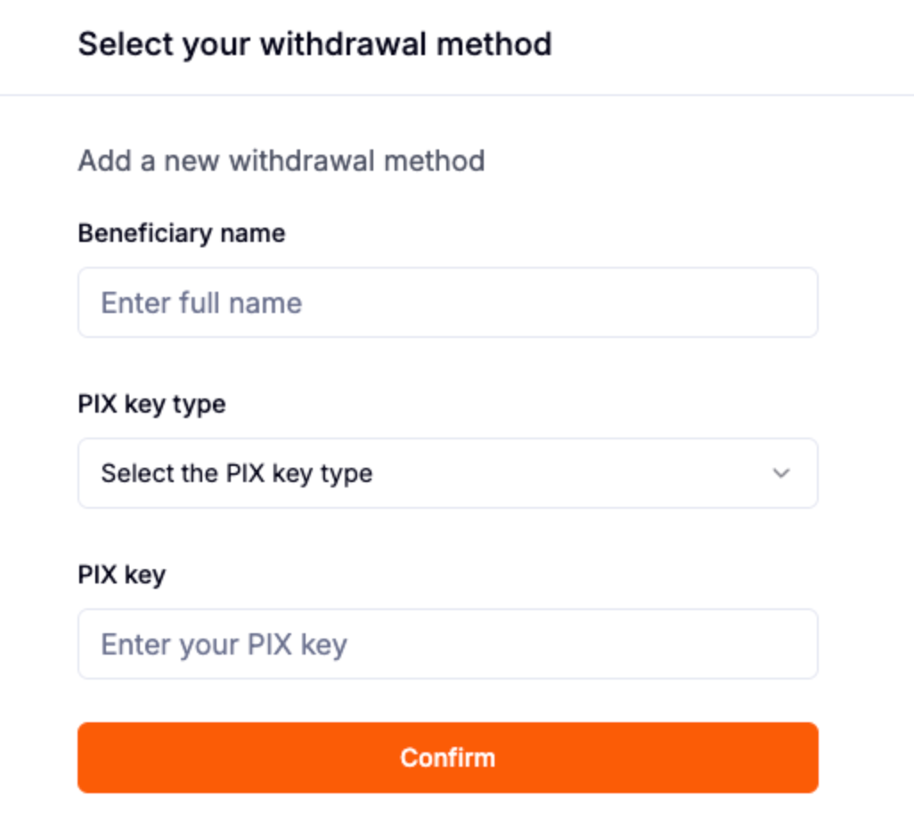Click the "Add a new withdrawal method" subtitle
Viewport: 914px width, 820px height.
pos(281,161)
